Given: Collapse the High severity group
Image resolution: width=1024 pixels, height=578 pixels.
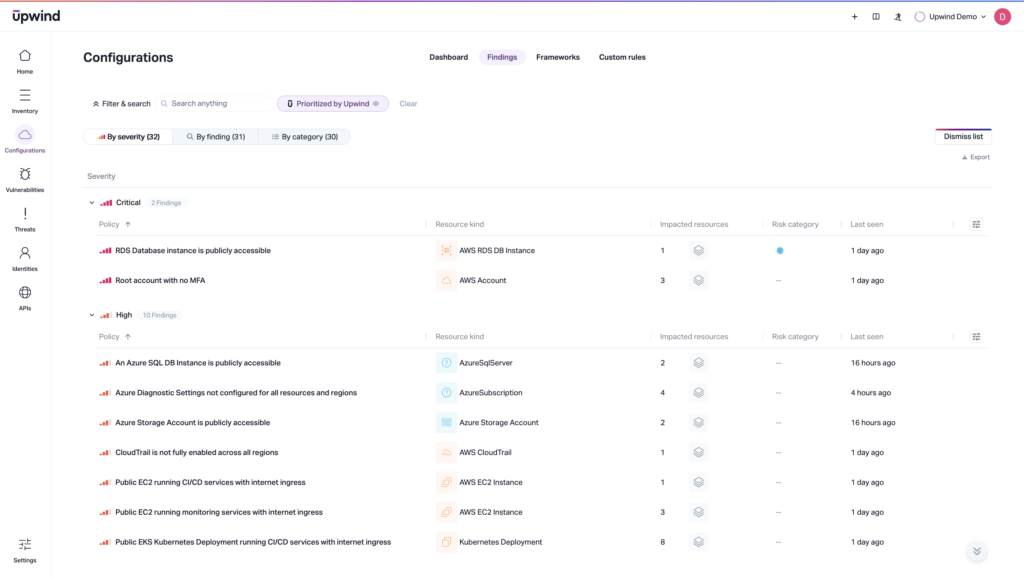Looking at the screenshot, I should coord(91,314).
